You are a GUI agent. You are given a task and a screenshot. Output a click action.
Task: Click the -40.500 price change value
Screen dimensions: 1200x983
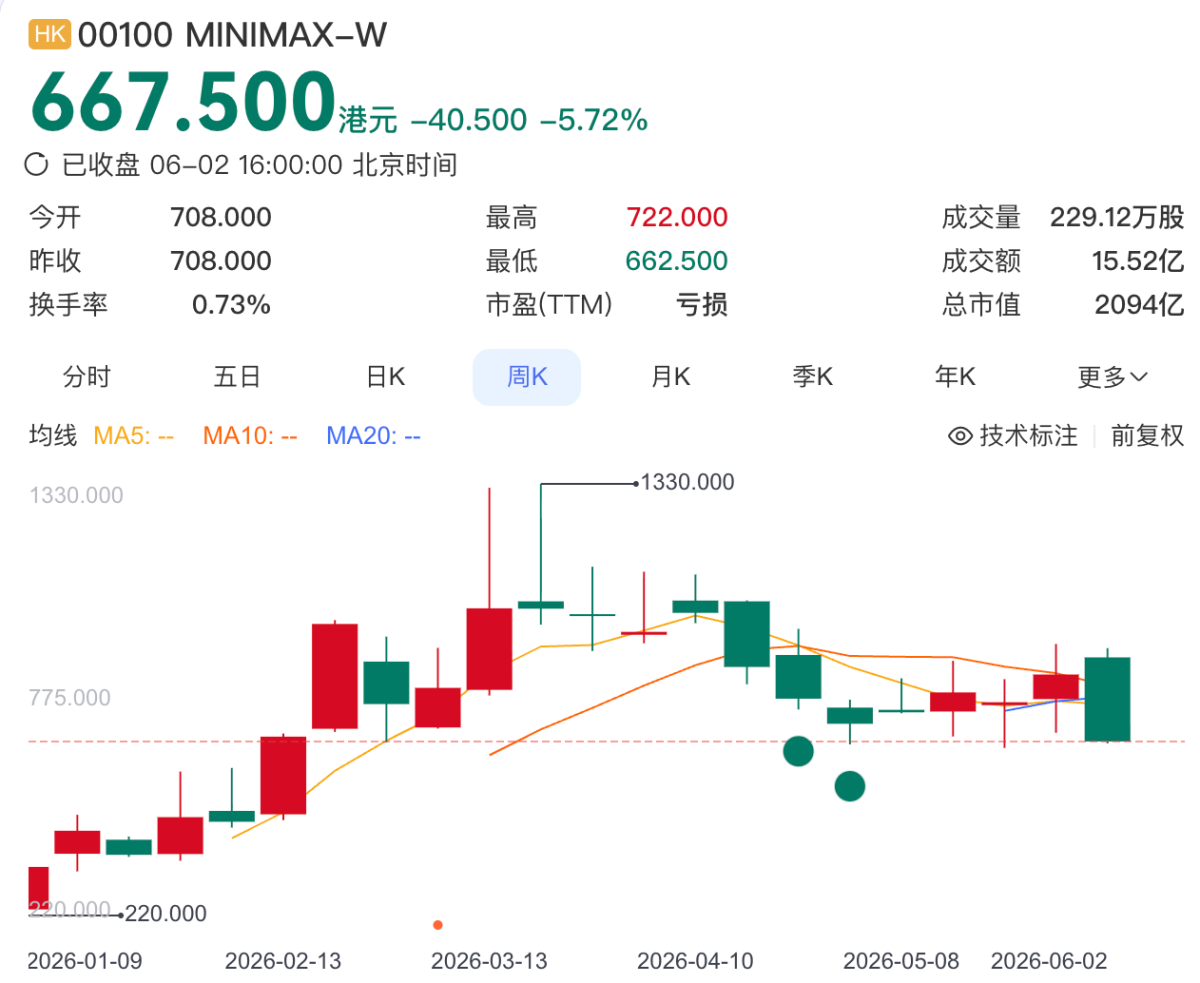point(468,121)
